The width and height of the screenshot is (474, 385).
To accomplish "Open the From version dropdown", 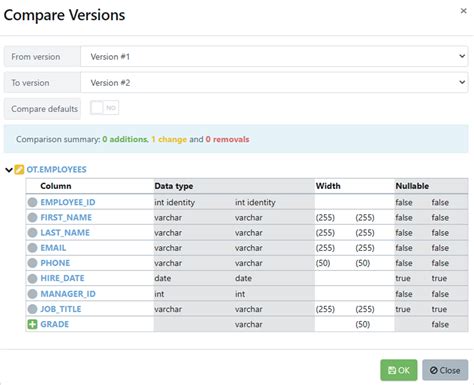I will click(x=274, y=56).
